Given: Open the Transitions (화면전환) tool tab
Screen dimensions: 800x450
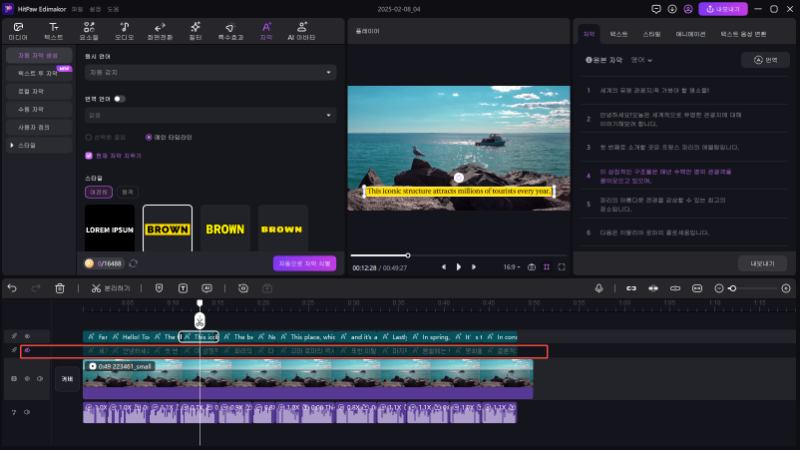Looking at the screenshot, I should 159,30.
